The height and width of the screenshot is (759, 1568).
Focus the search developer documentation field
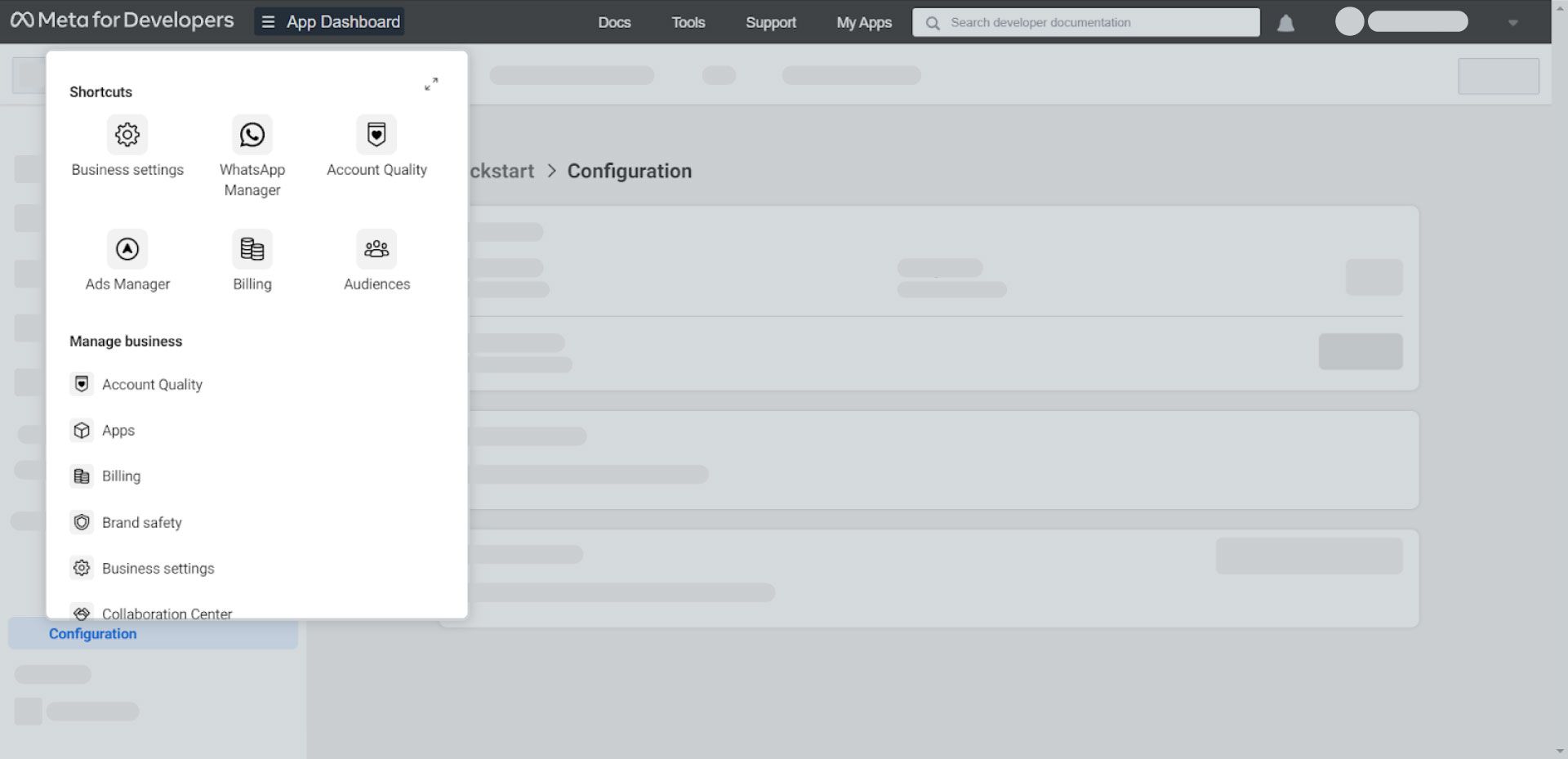1086,23
